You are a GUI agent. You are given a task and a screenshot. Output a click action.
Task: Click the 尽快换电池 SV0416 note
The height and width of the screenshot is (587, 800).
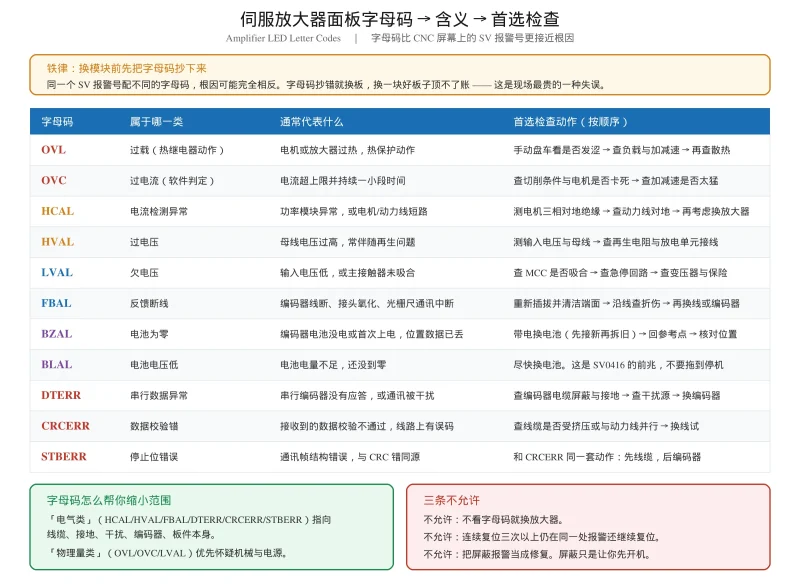[x=618, y=365]
